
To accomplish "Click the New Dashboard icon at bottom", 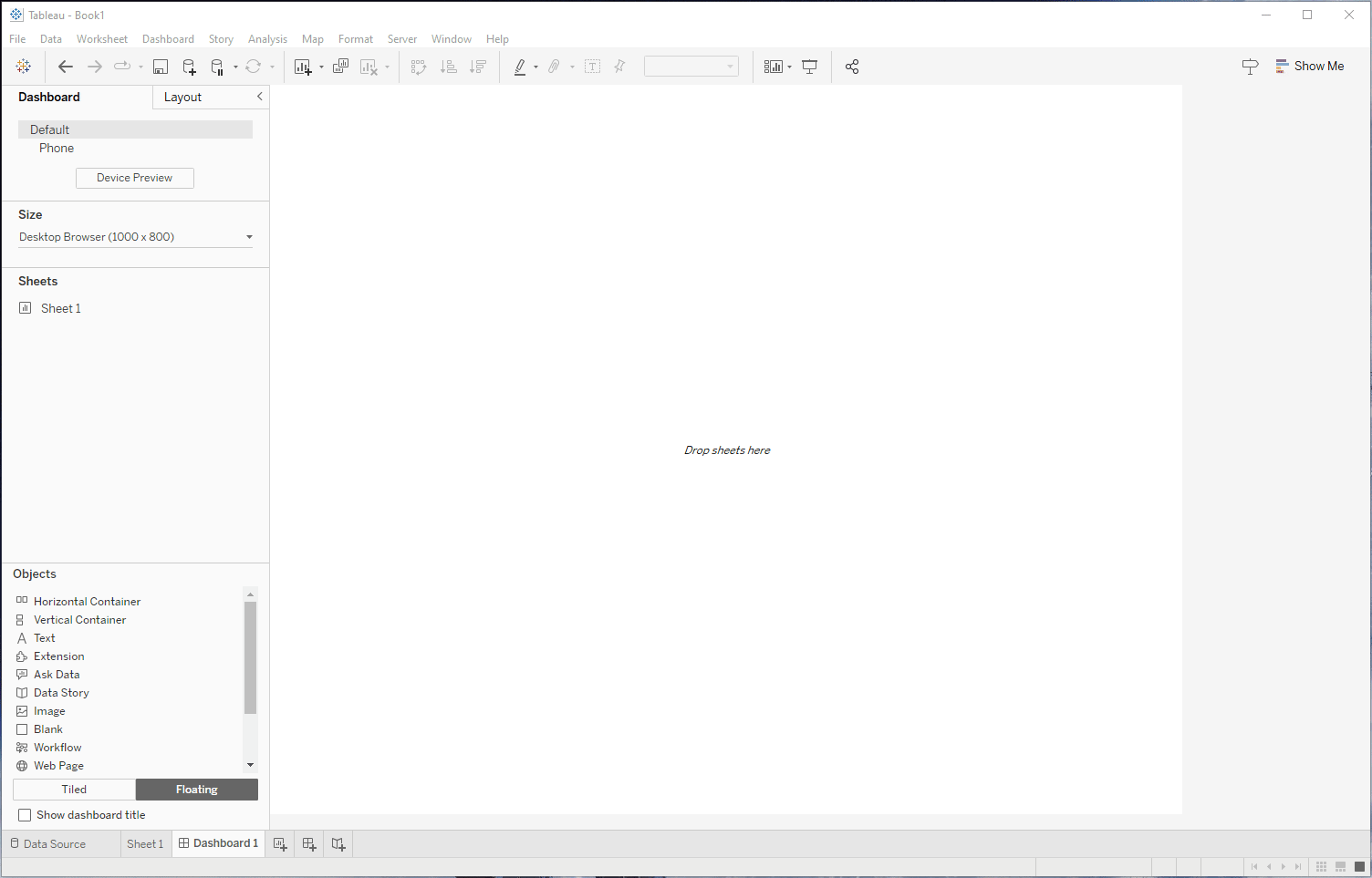I will tap(309, 844).
